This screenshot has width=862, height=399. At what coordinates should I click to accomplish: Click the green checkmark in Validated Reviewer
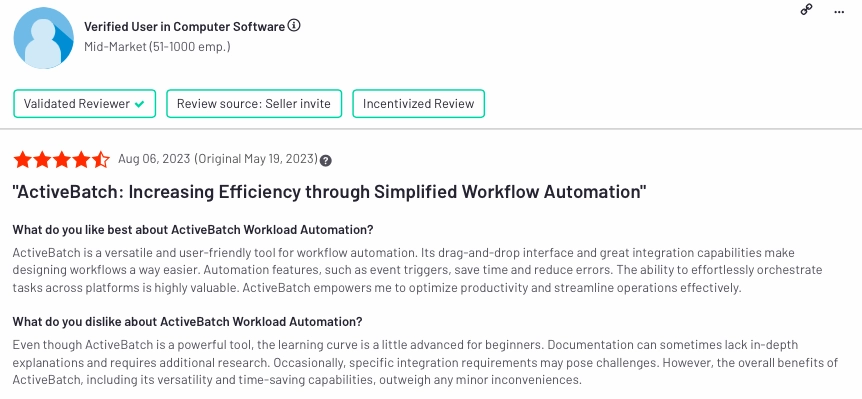pos(140,104)
